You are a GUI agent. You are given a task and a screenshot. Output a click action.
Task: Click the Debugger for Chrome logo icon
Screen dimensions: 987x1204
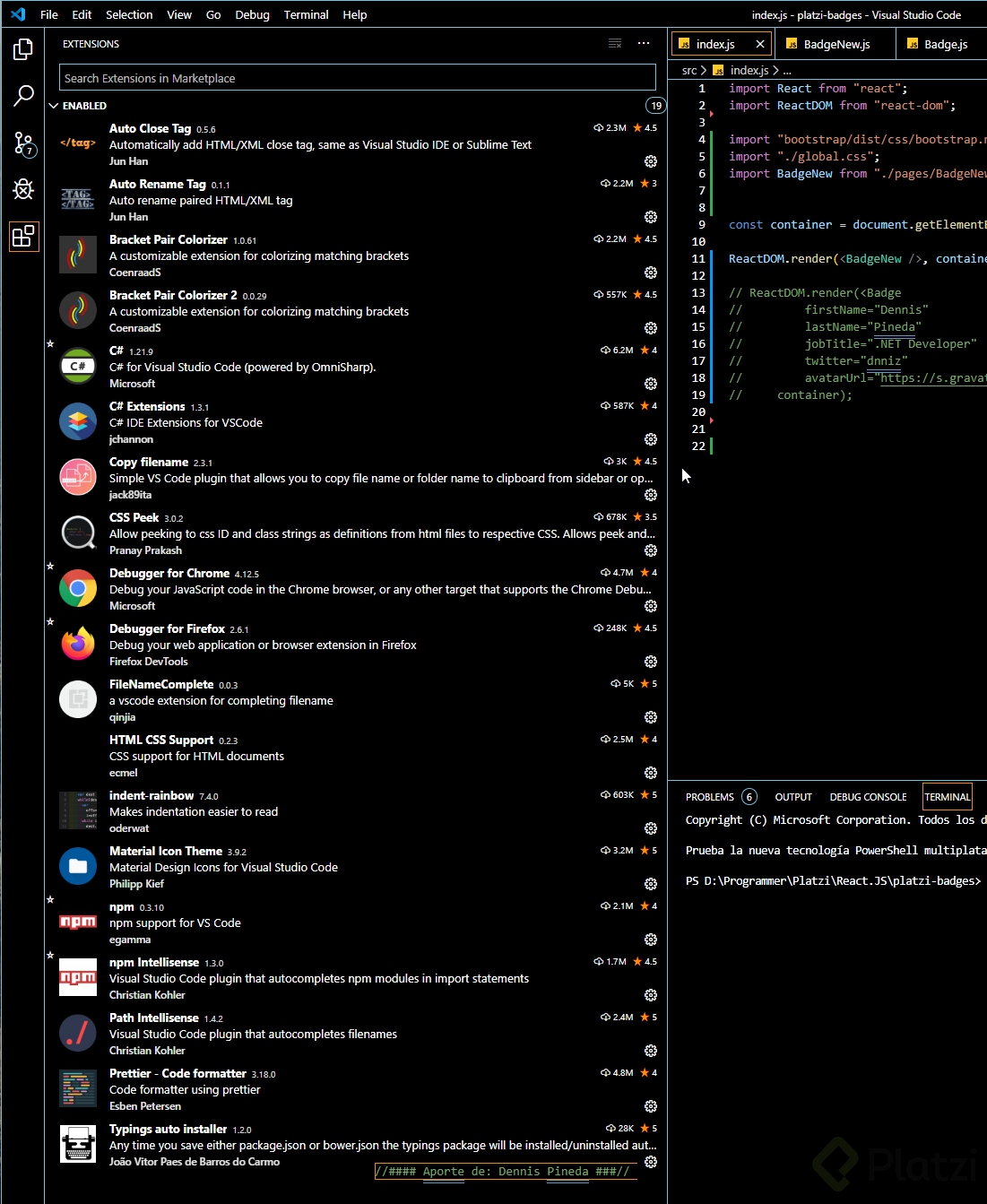[78, 589]
